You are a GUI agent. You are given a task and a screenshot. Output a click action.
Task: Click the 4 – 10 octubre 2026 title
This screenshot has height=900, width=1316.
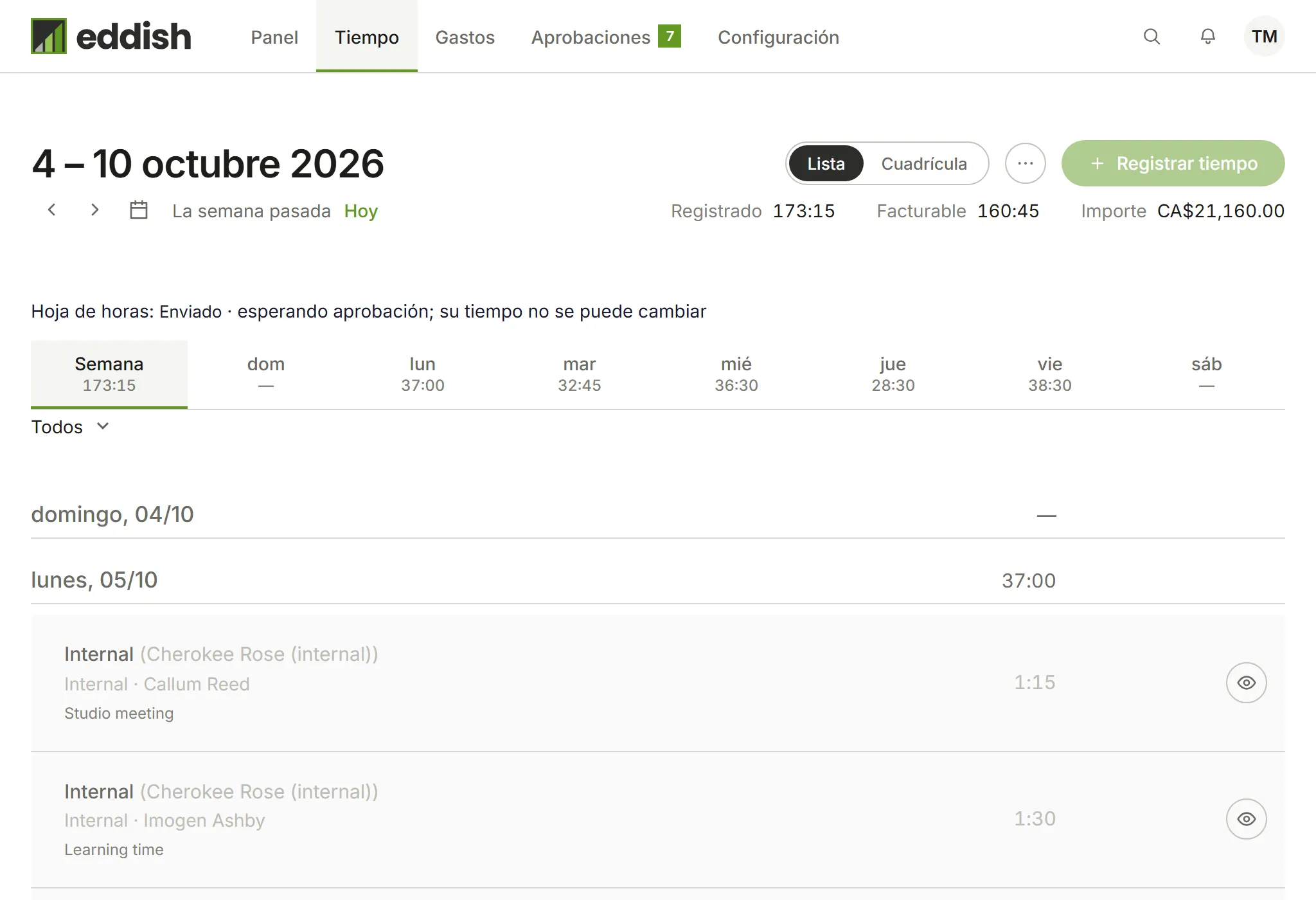pyautogui.click(x=208, y=163)
